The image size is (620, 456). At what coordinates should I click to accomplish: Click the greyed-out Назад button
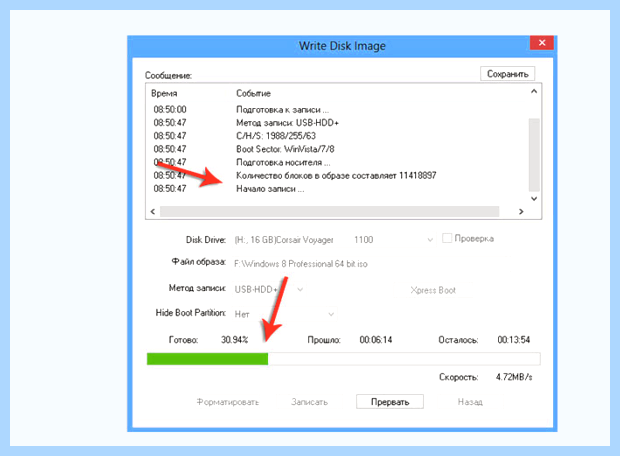point(470,402)
